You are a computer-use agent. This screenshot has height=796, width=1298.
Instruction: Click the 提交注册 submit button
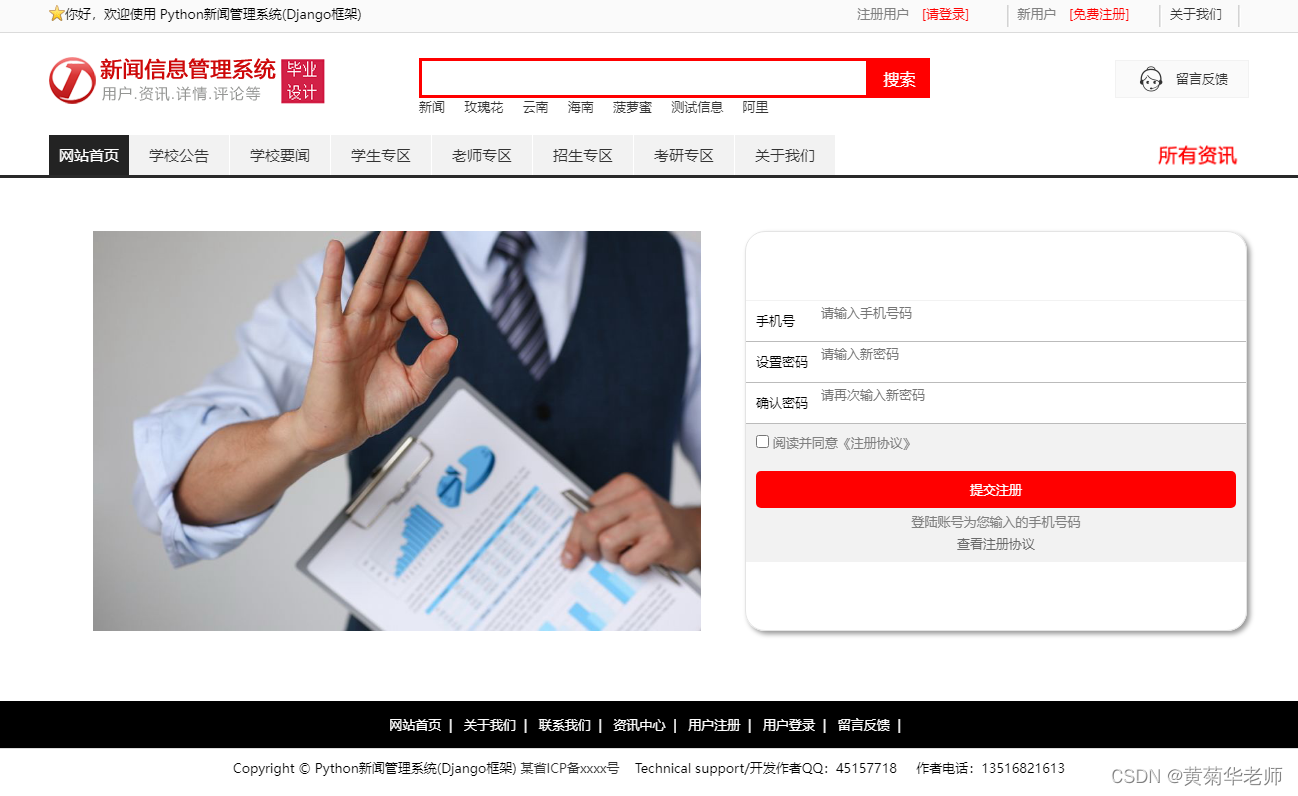[996, 490]
